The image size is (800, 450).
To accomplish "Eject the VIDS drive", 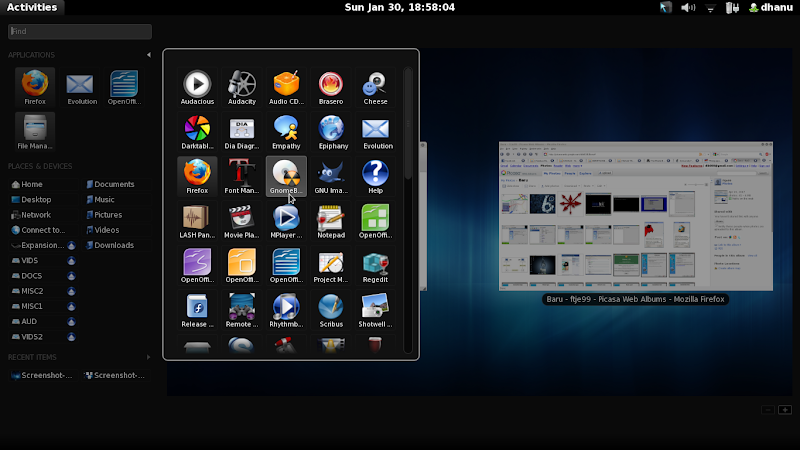I will 71,261.
